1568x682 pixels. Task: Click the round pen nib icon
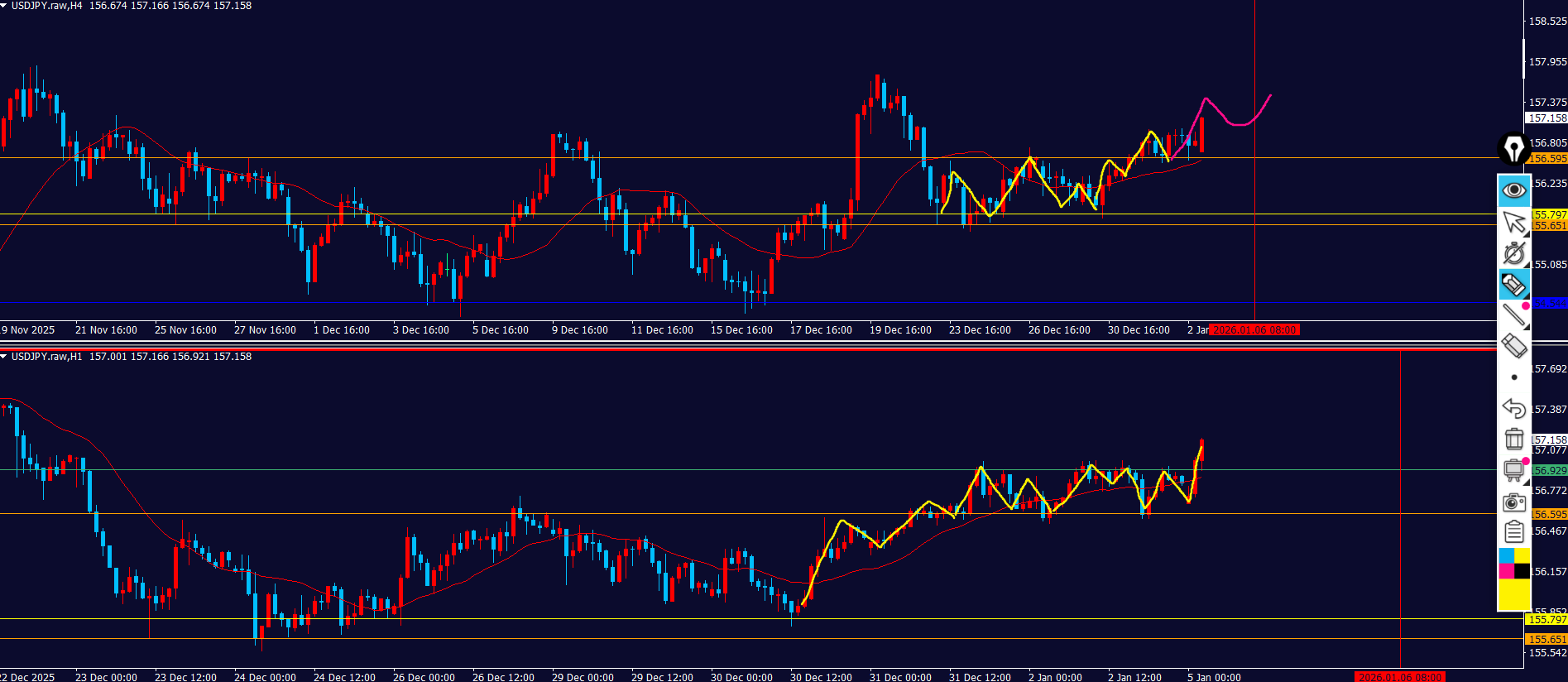pyautogui.click(x=1513, y=149)
